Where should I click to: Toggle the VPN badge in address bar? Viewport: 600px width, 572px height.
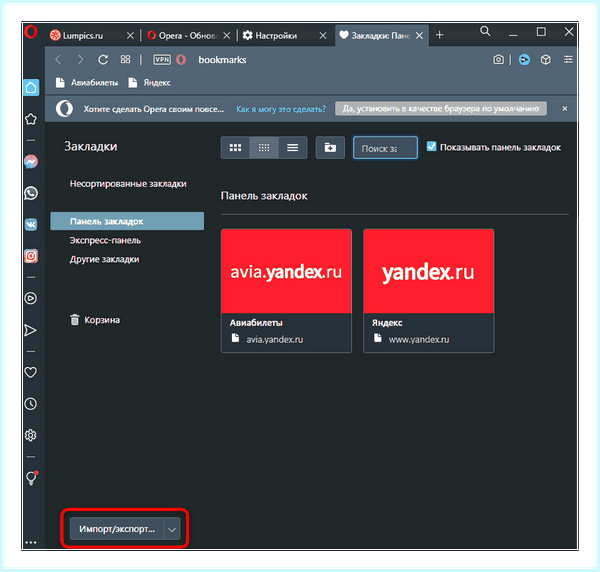click(x=162, y=60)
